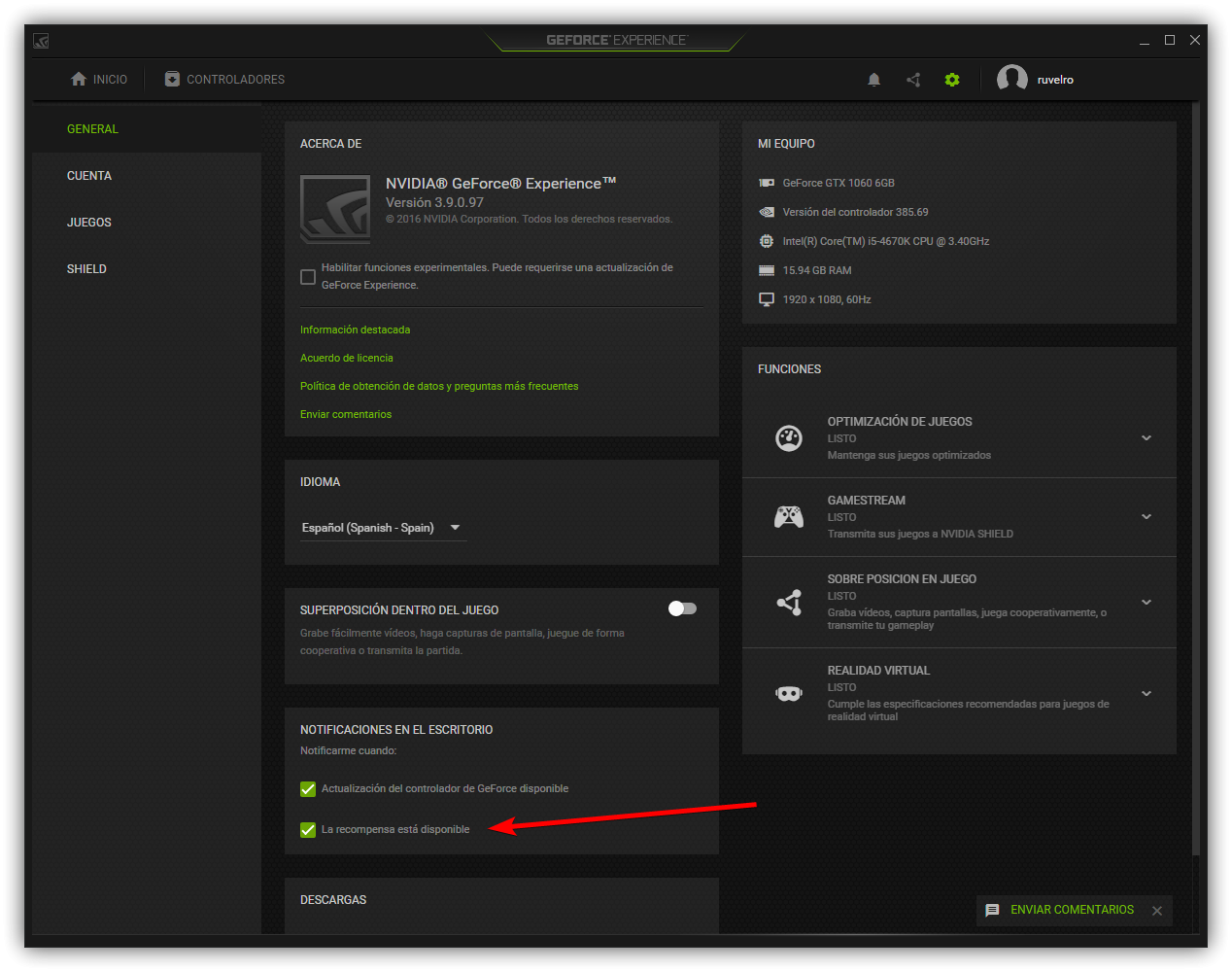The image size is (1232, 972).
Task: Click the drivers icon beside CONTROLADORES
Action: coord(172,79)
